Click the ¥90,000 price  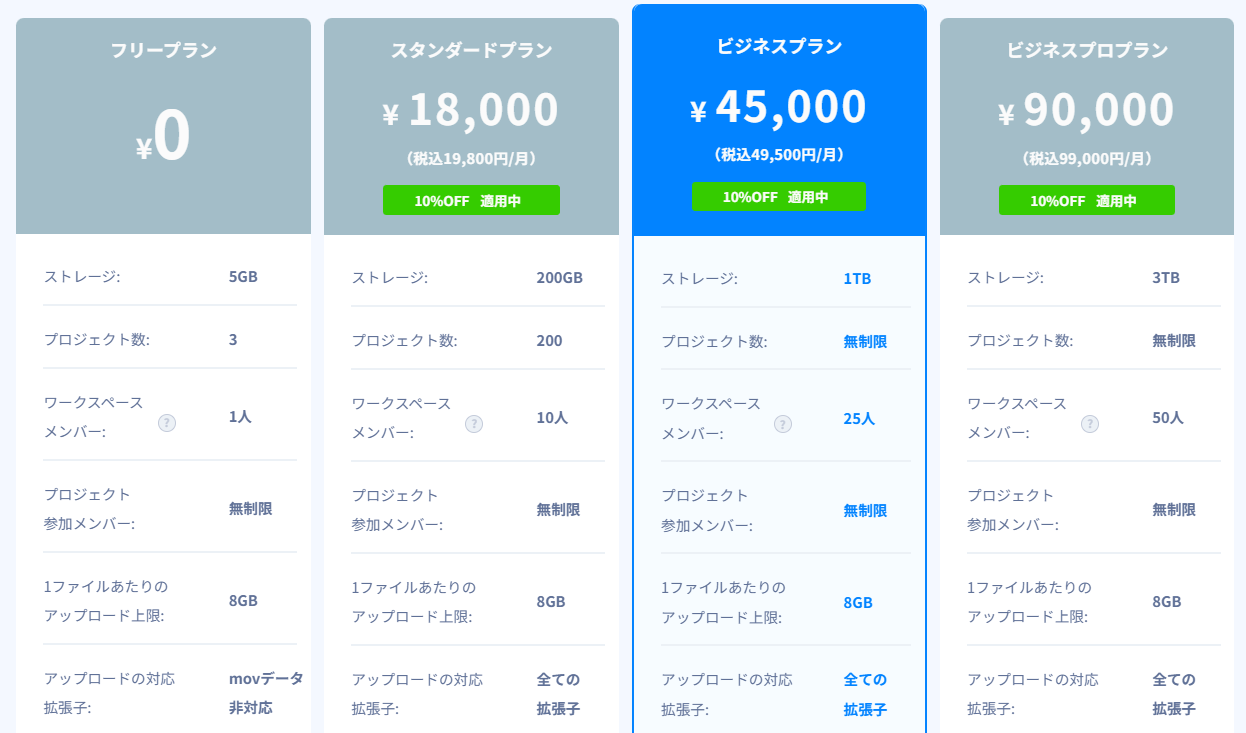pyautogui.click(x=1087, y=110)
